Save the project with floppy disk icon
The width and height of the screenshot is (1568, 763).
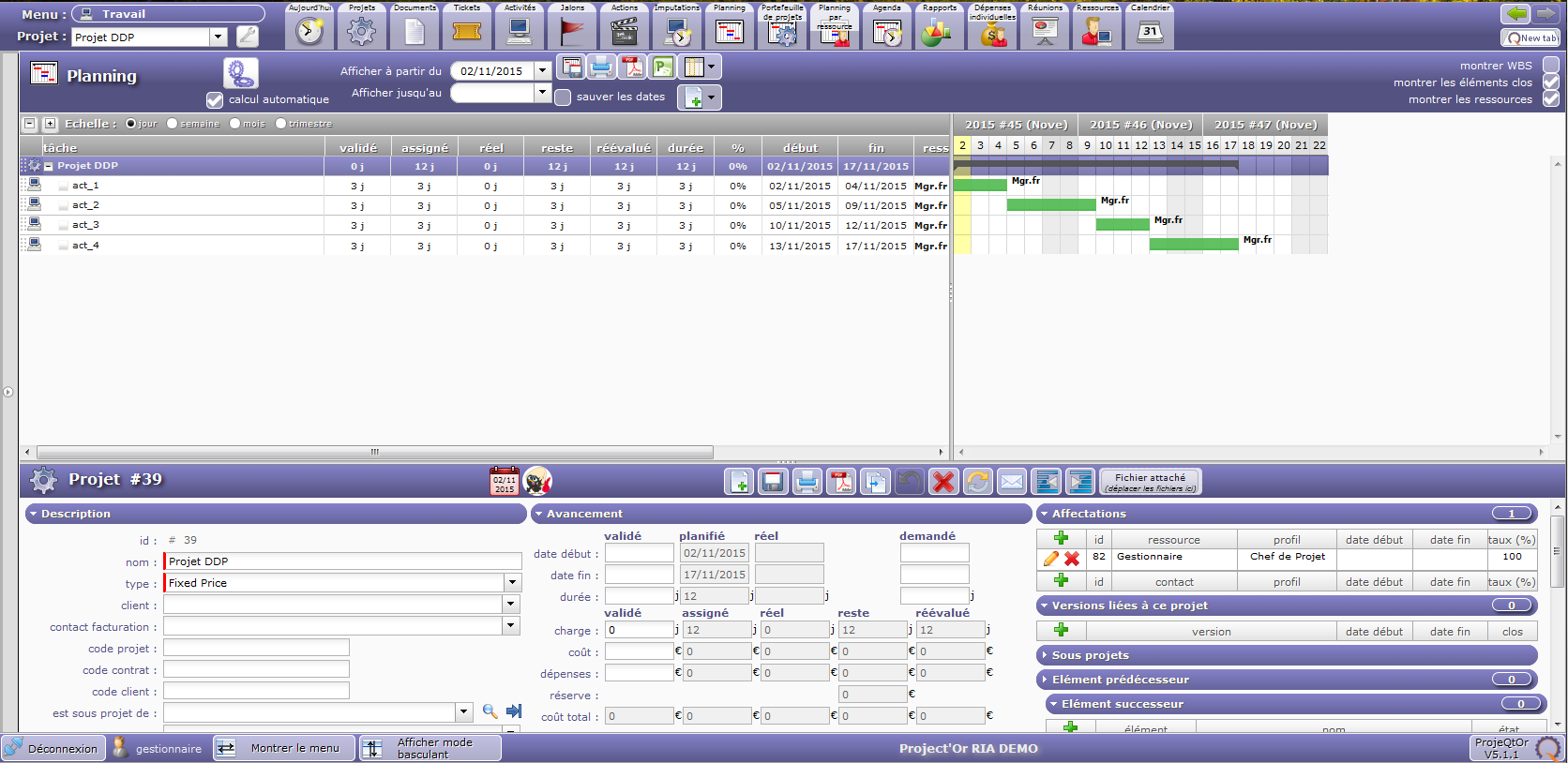click(773, 482)
